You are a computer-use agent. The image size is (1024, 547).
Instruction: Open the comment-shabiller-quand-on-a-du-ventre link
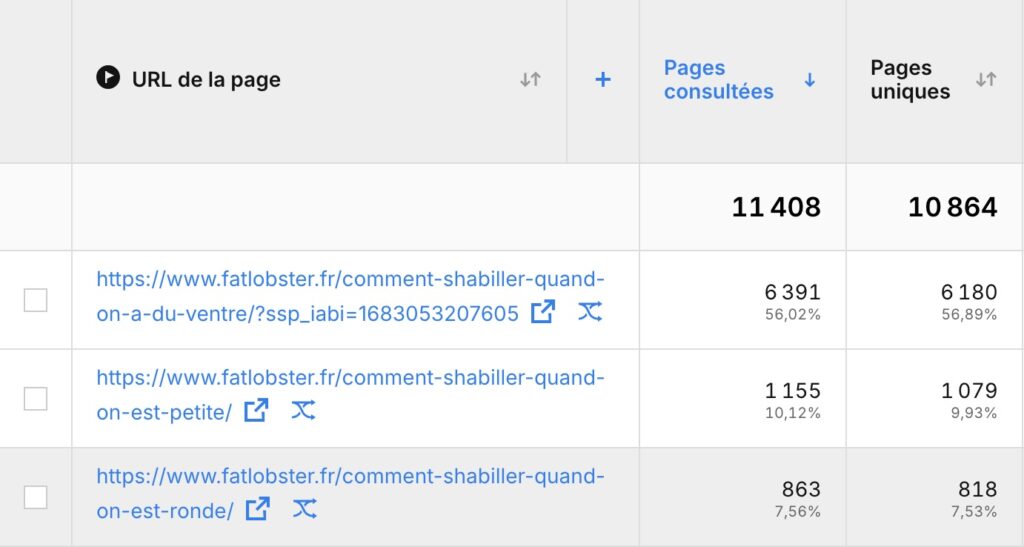[350, 296]
